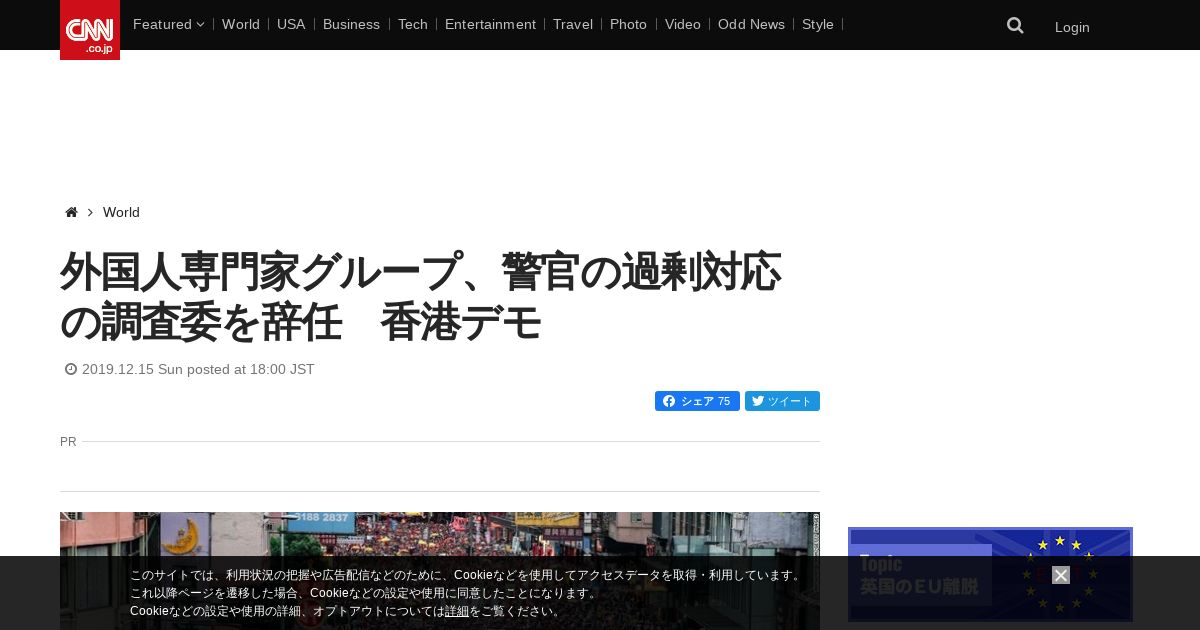Image resolution: width=1200 pixels, height=630 pixels.
Task: Open the Video section
Action: pos(683,24)
